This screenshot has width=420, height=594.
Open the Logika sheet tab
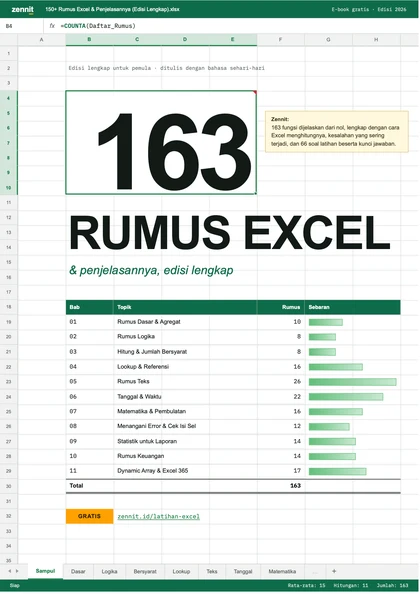click(109, 571)
